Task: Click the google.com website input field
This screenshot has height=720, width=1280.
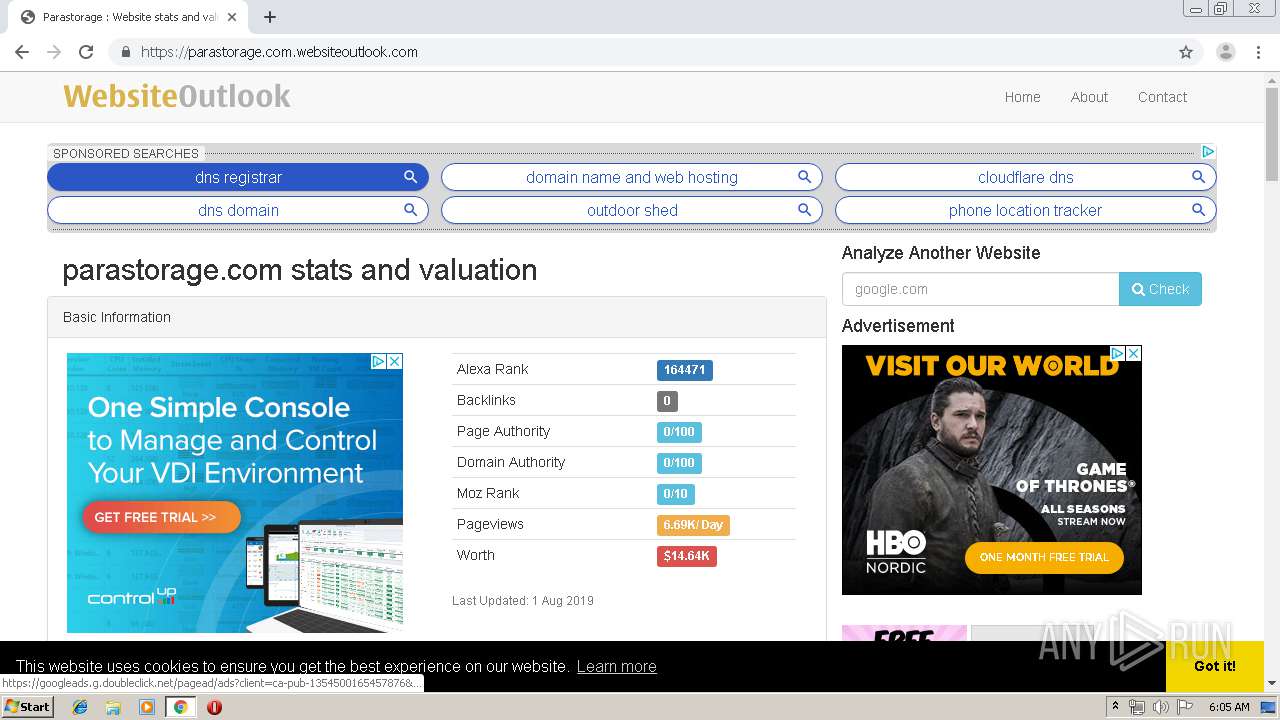Action: tap(980, 289)
